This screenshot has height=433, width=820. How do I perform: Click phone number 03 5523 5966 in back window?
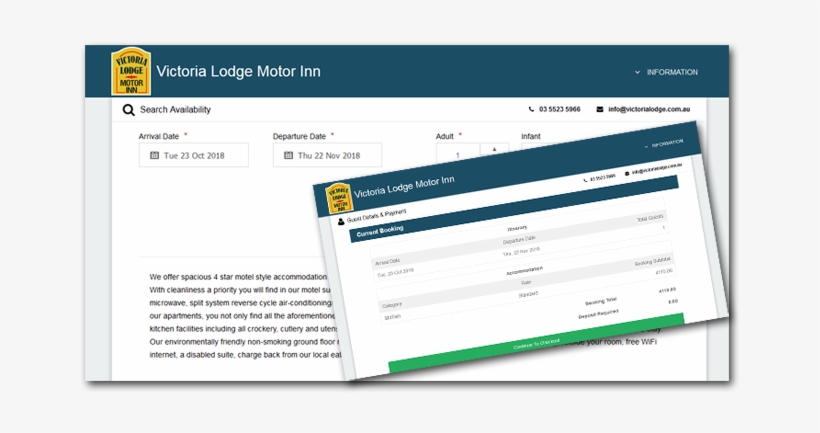coord(560,109)
